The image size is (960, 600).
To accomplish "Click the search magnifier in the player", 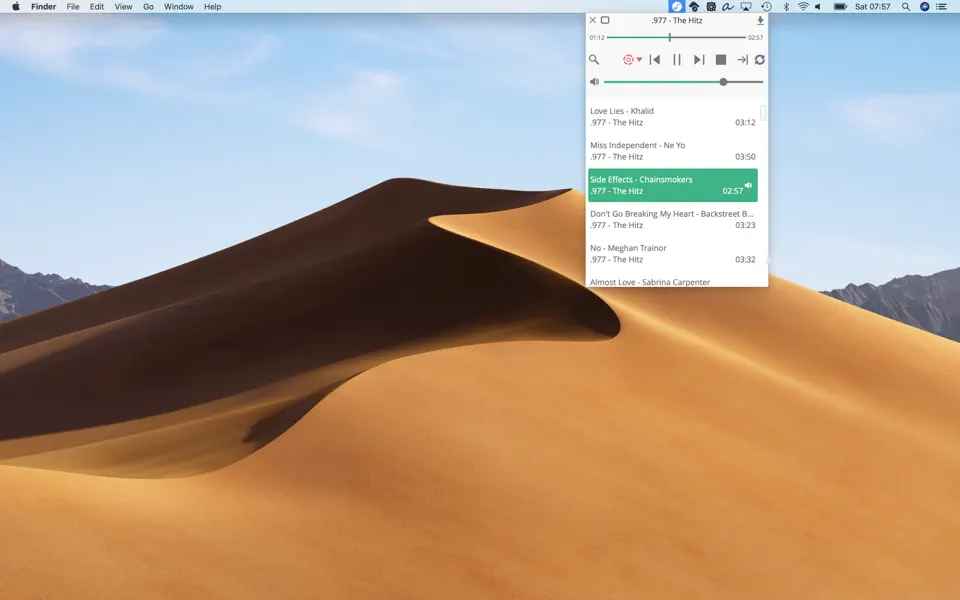I will pyautogui.click(x=594, y=60).
